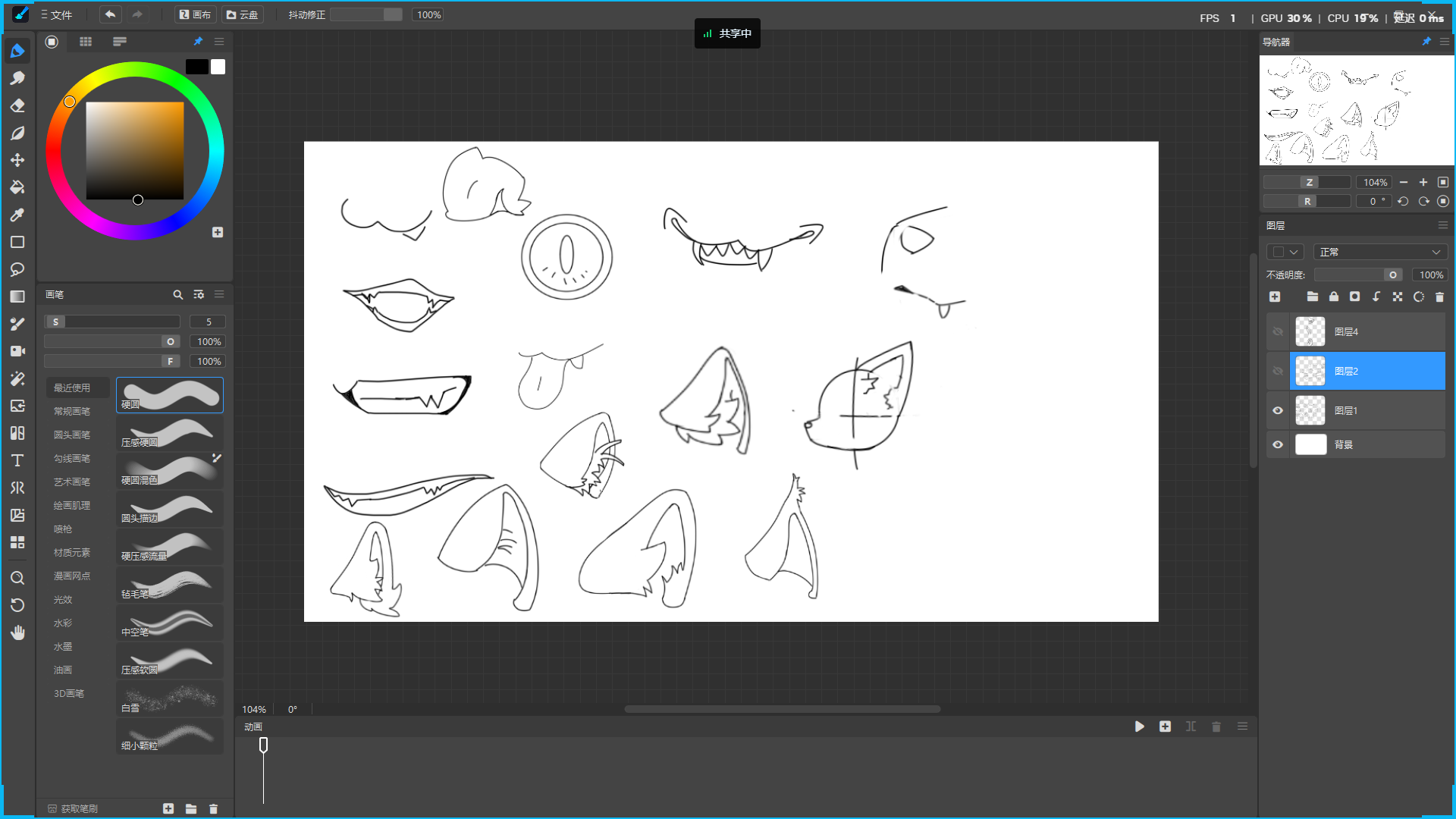Hide the 背景 layer visibility
Viewport: 1456px width, 819px height.
[x=1278, y=444]
